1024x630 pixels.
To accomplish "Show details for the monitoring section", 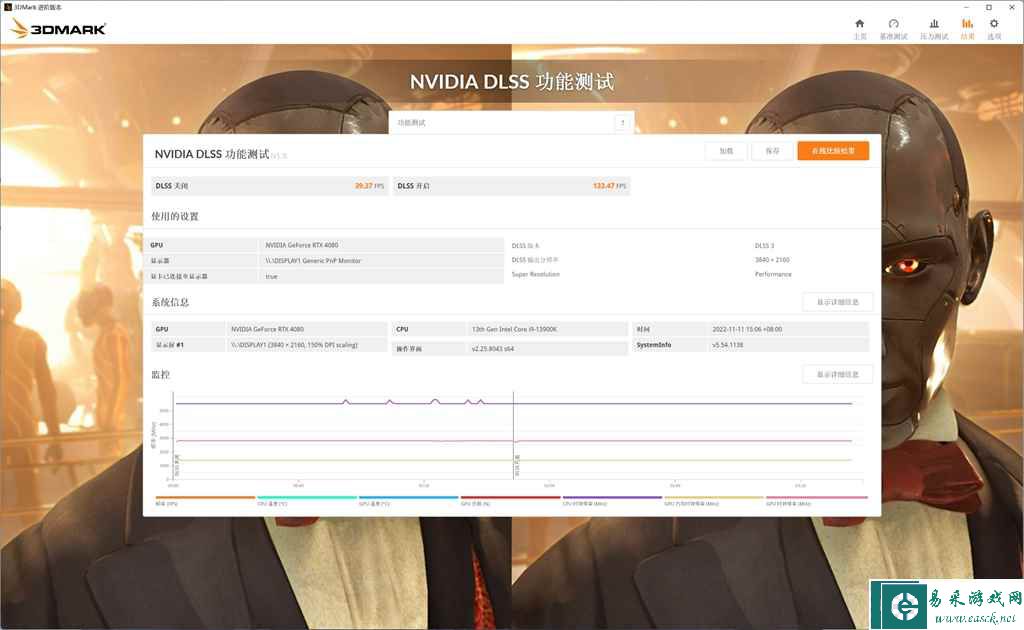I will (x=837, y=375).
